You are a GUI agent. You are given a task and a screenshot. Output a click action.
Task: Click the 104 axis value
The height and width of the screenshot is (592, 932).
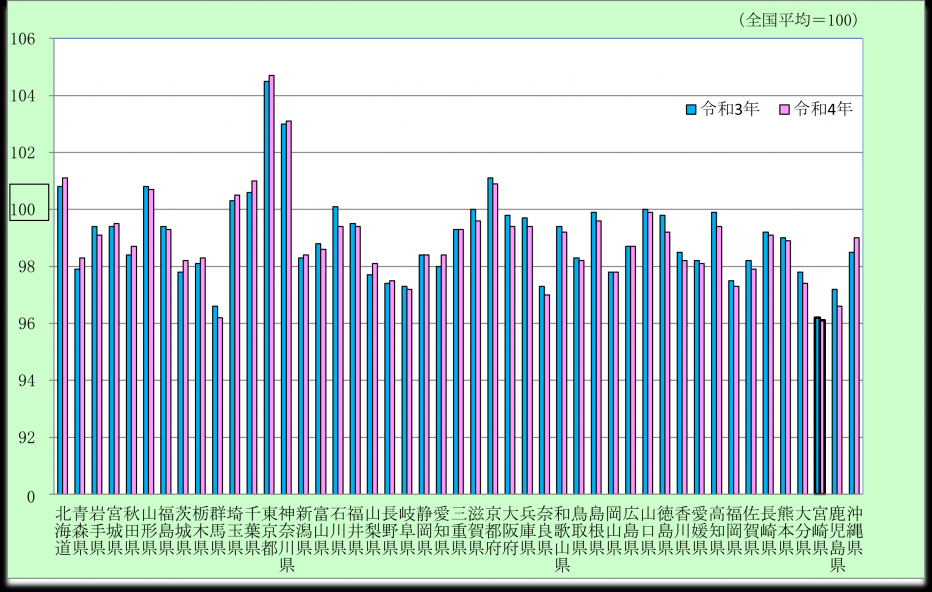click(23, 96)
